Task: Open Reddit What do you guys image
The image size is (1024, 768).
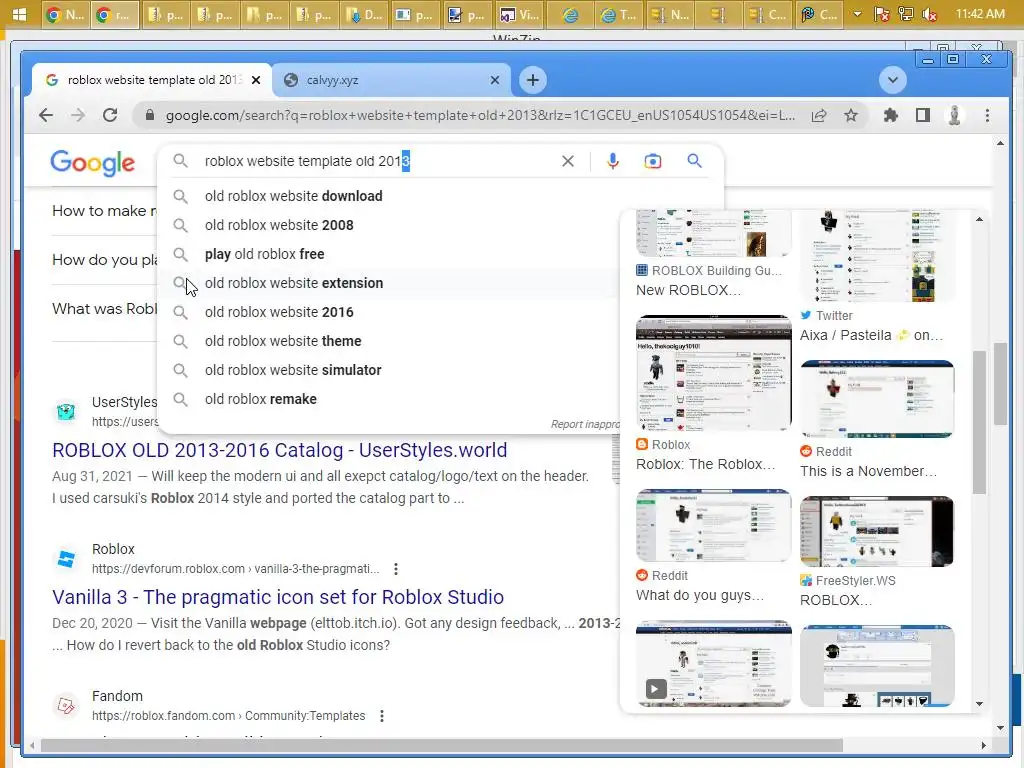Action: 713,526
